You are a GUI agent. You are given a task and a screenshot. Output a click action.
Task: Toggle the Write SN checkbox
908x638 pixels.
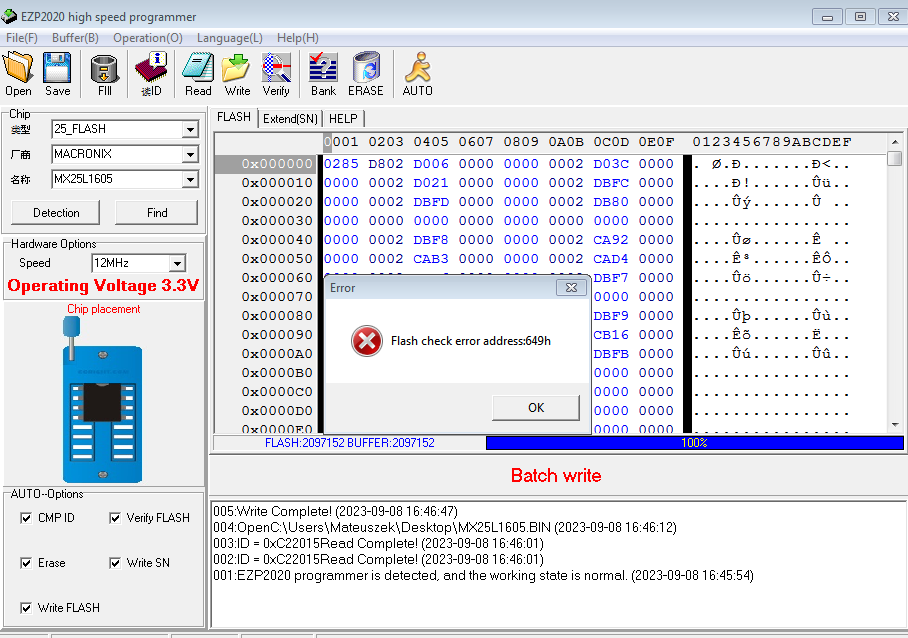pos(115,563)
